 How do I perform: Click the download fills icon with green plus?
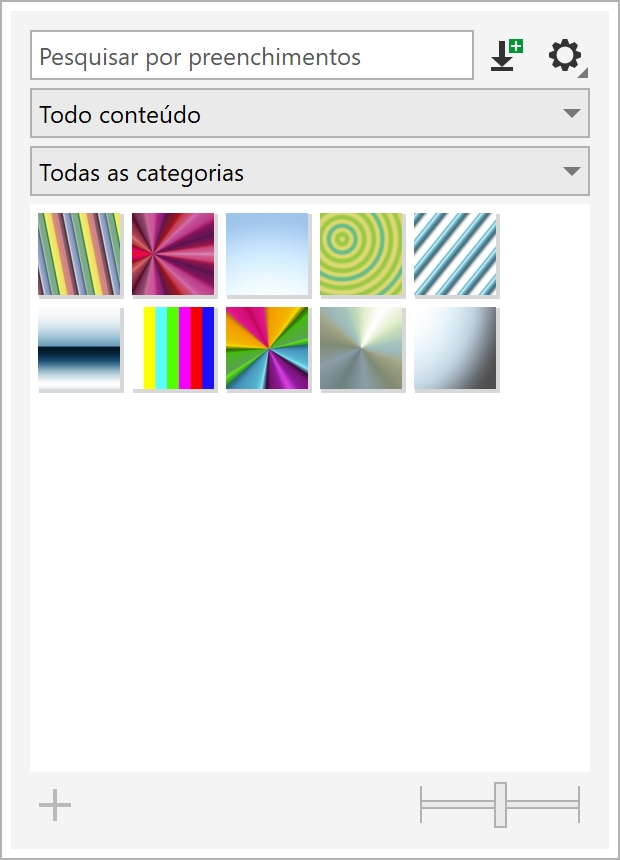(x=506, y=55)
